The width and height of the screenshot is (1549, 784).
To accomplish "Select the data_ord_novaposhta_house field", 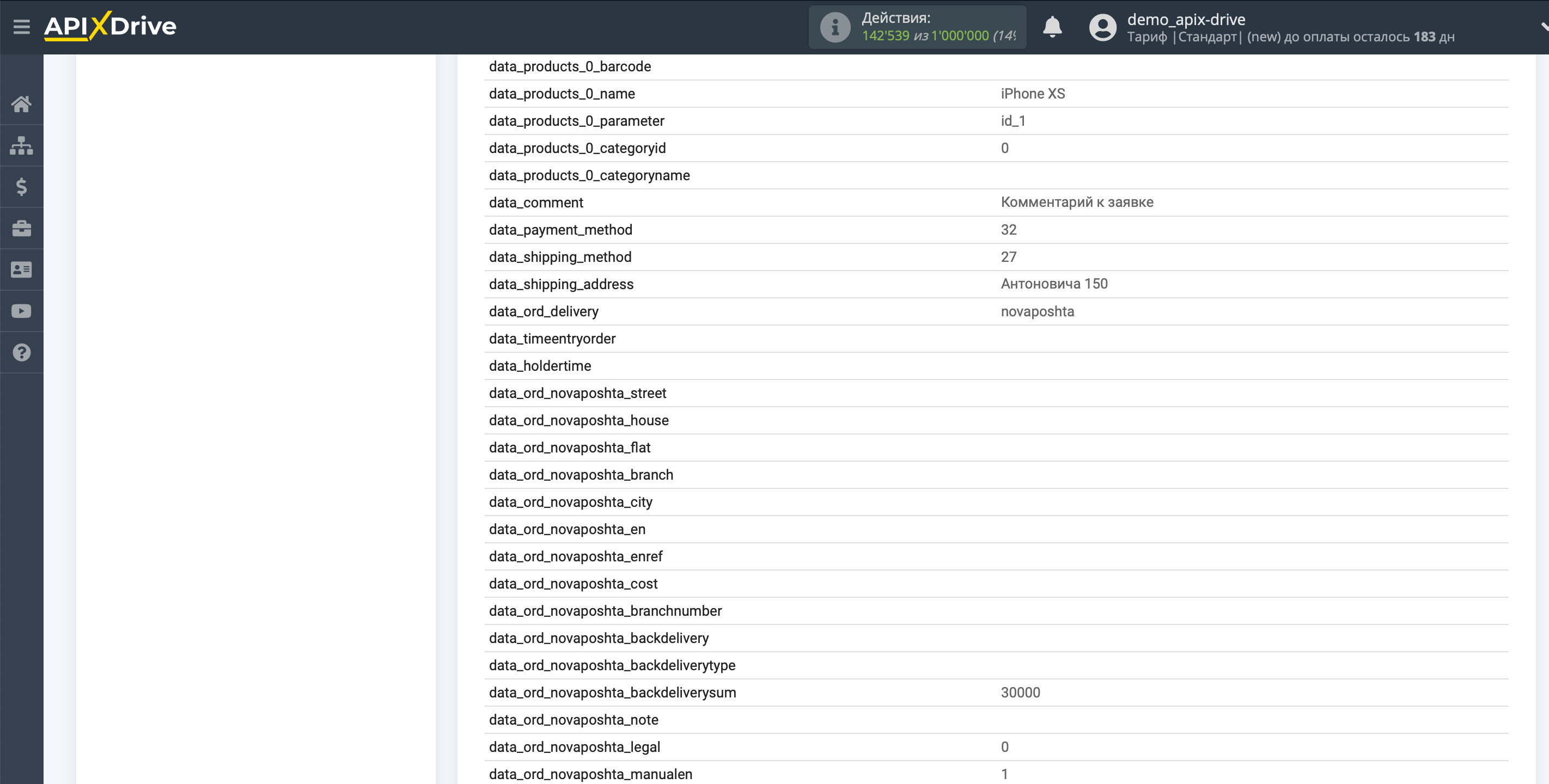I will point(578,420).
